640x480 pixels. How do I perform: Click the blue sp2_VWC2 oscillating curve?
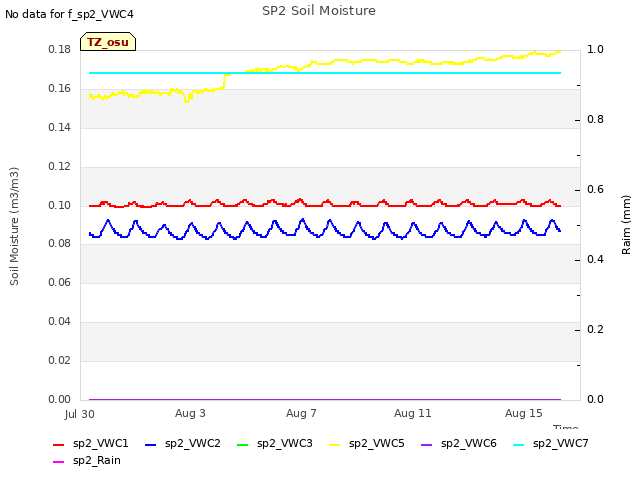click(x=325, y=230)
